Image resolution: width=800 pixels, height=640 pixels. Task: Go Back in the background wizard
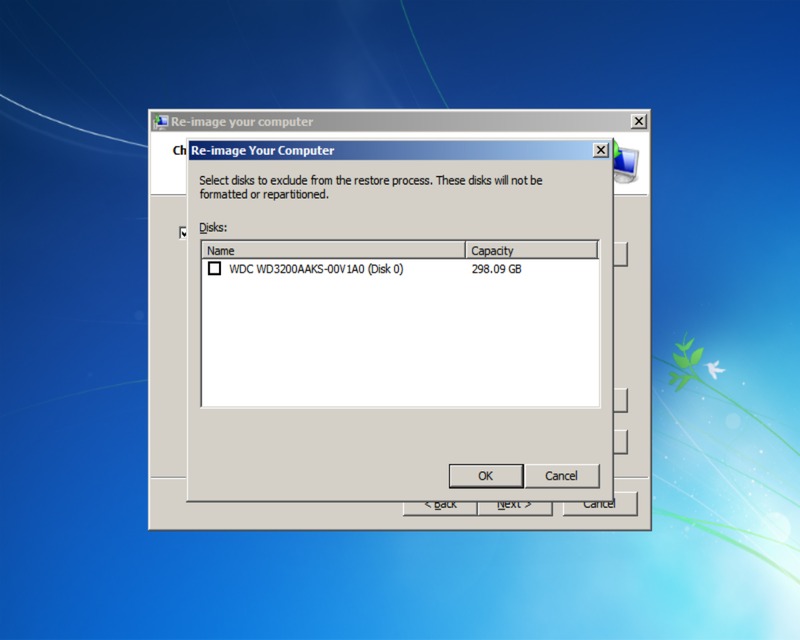[439, 506]
